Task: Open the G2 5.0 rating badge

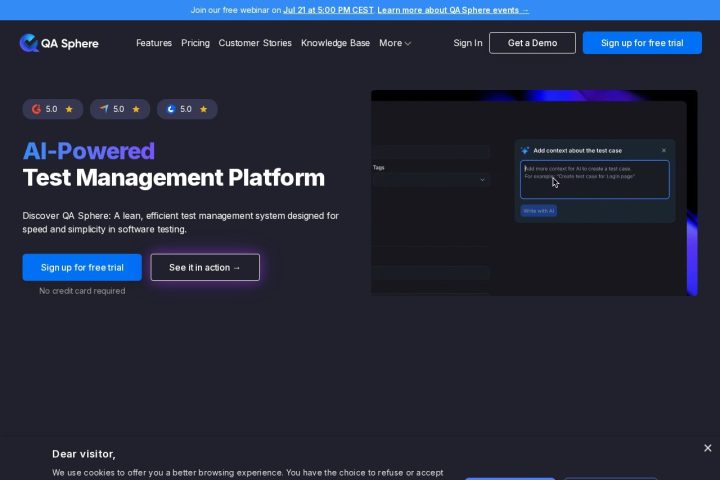Action: [x=52, y=109]
